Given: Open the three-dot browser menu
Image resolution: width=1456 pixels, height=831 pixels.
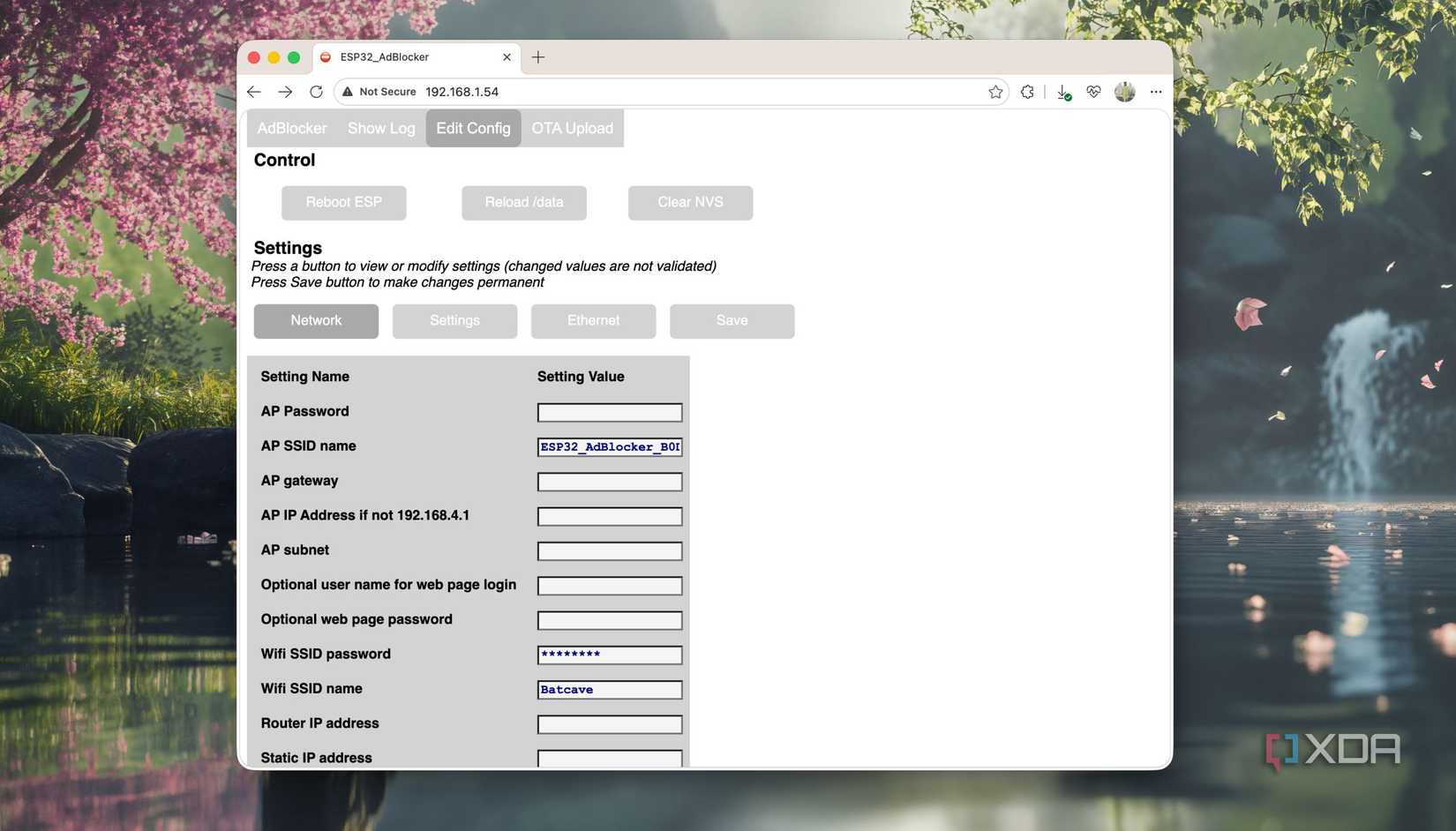Looking at the screenshot, I should (1156, 92).
